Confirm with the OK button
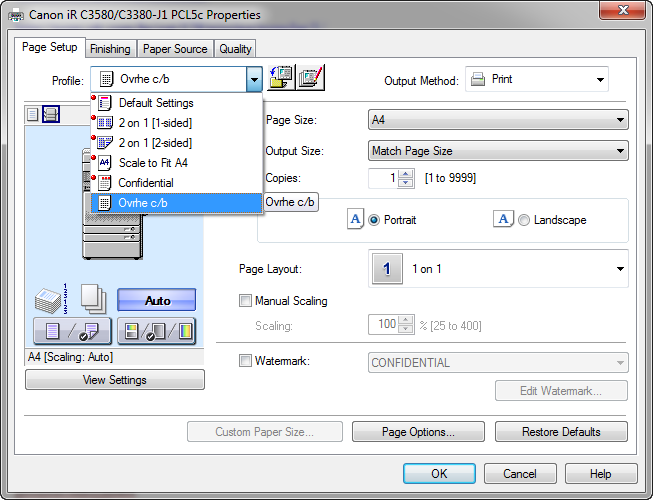 [x=439, y=473]
